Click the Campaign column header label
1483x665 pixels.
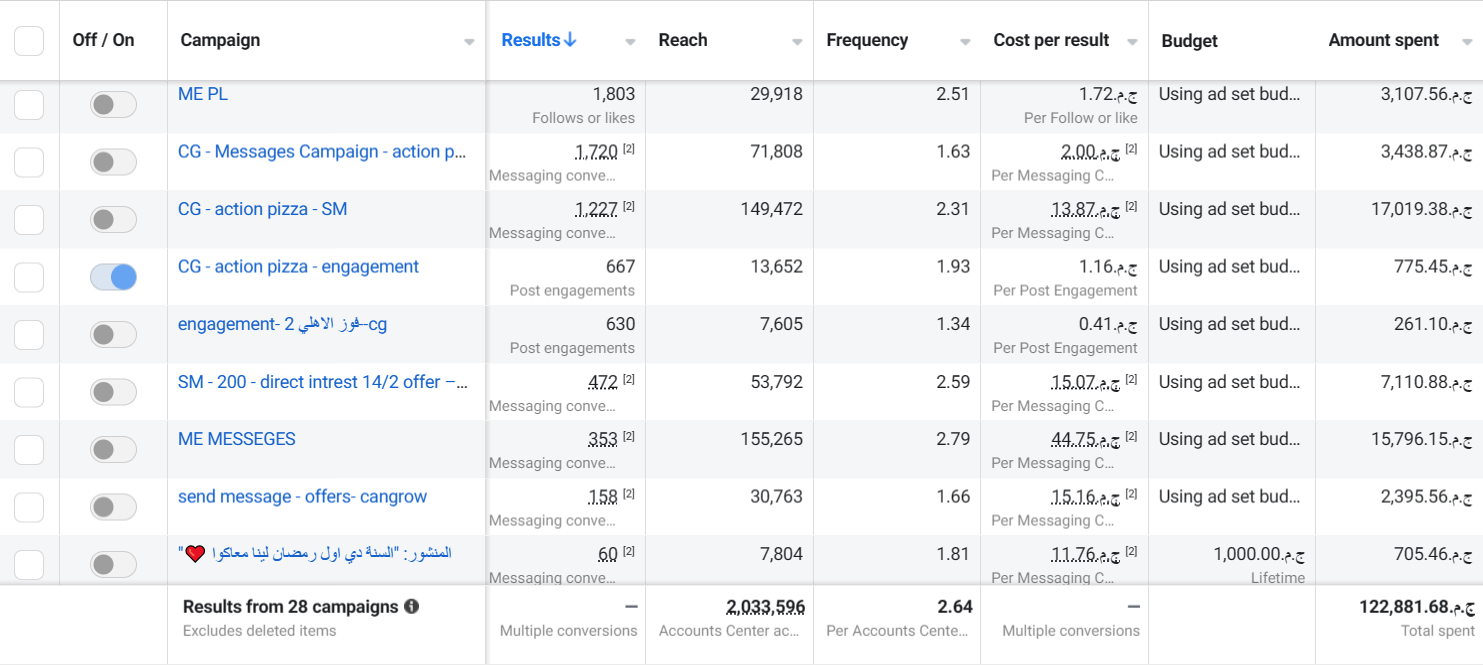220,40
